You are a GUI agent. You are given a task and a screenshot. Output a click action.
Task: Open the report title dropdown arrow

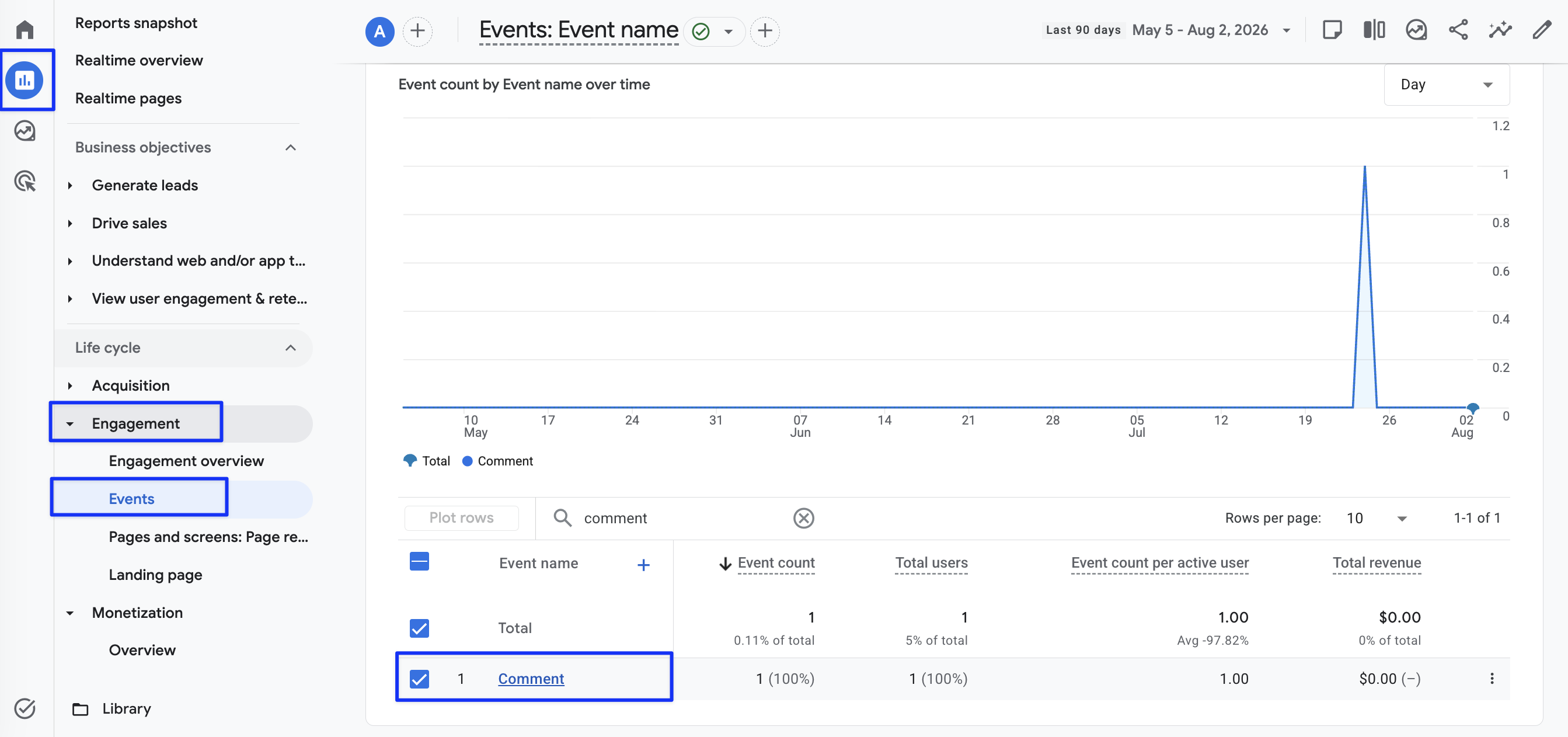[x=728, y=32]
